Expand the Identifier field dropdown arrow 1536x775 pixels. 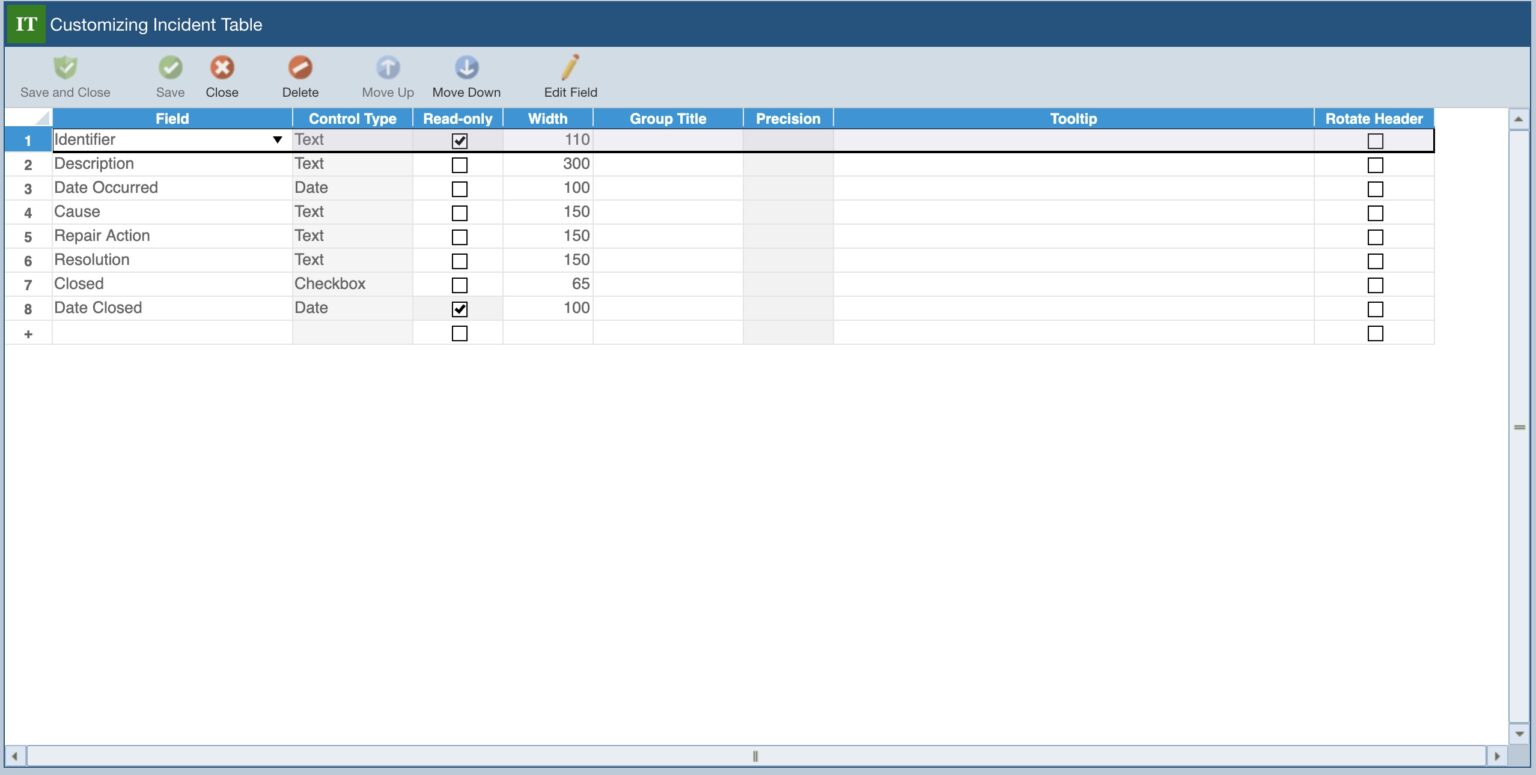pyautogui.click(x=277, y=140)
